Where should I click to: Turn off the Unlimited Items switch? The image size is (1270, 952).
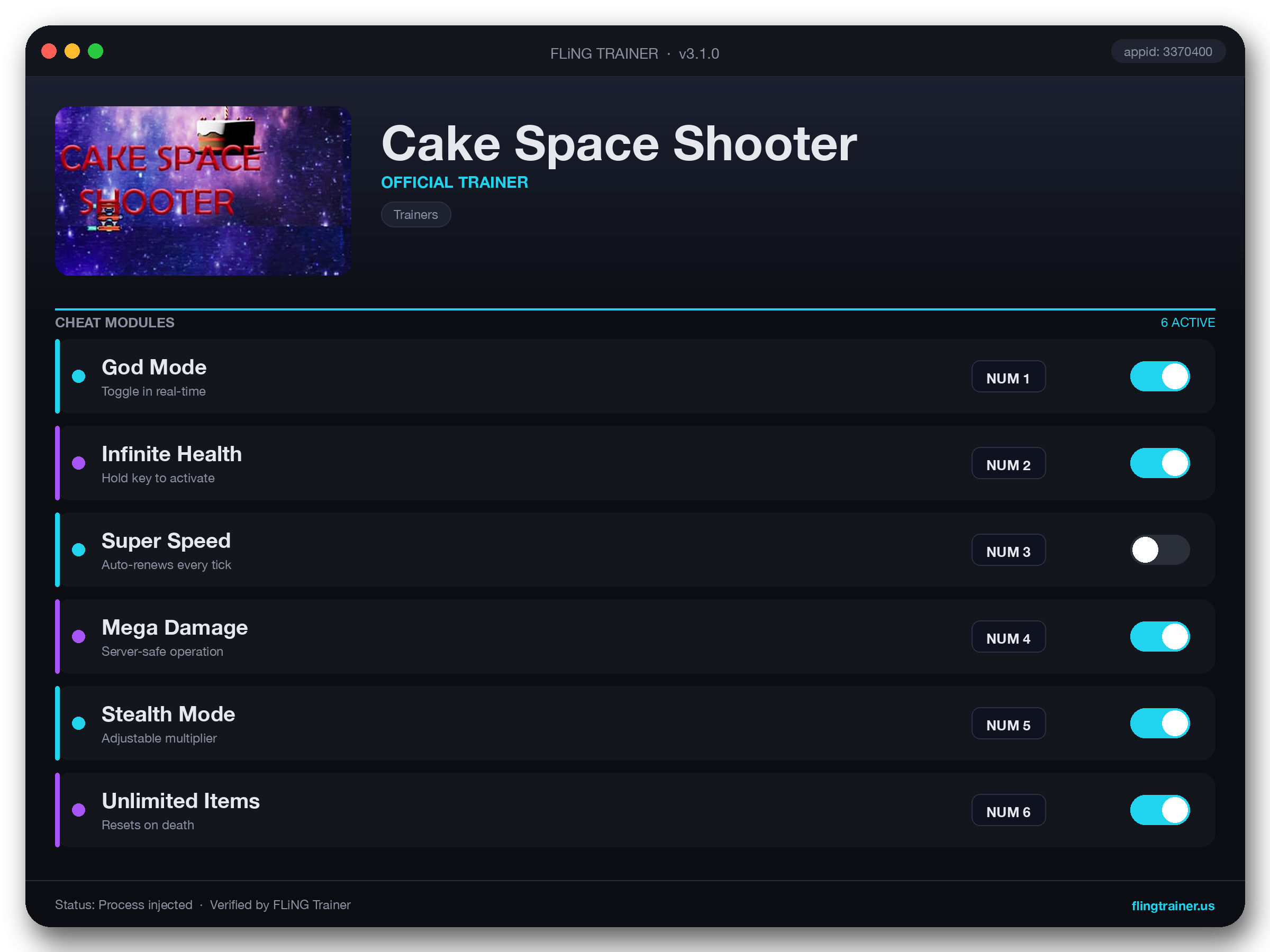(x=1160, y=810)
